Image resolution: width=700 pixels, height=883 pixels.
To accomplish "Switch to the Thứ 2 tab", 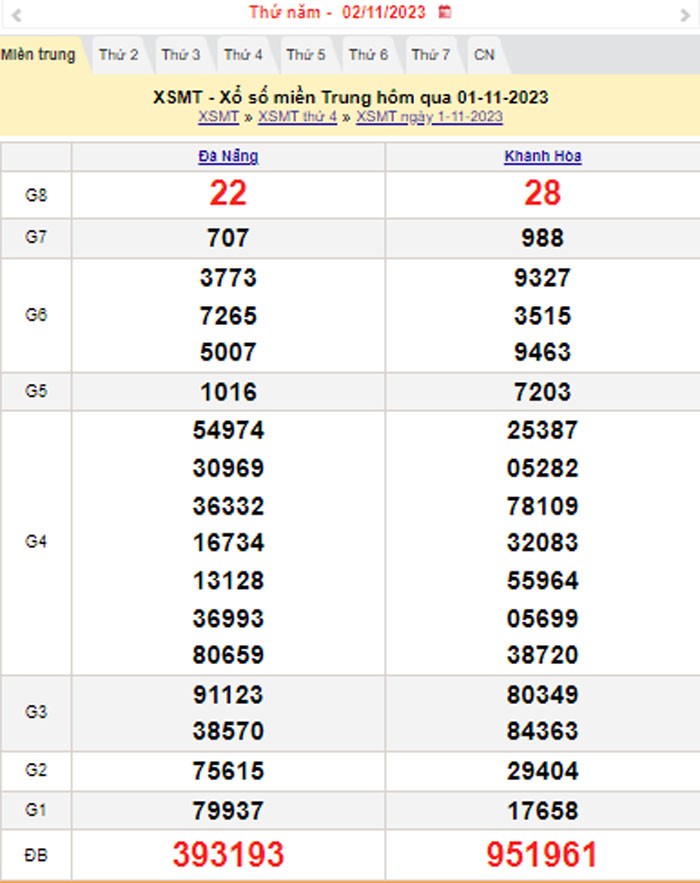I will coord(118,55).
